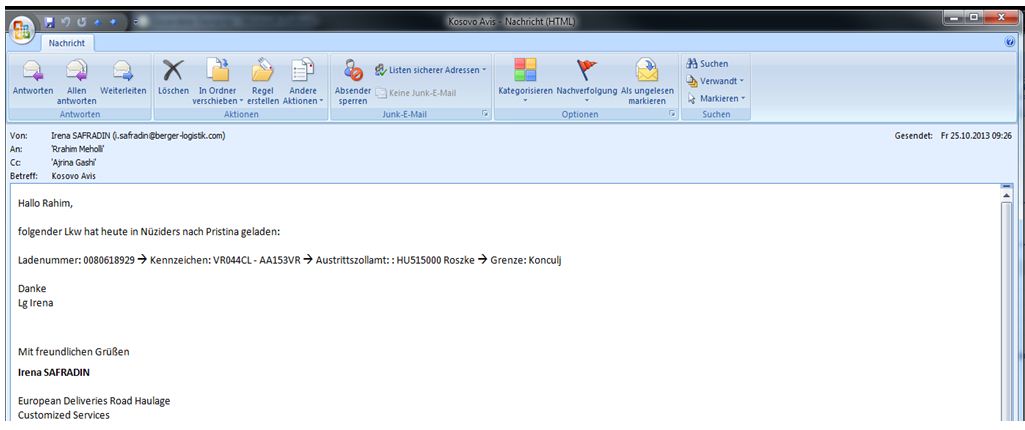Expand the Markieren dropdown
Screen dimensions: 1025x430
tap(715, 99)
